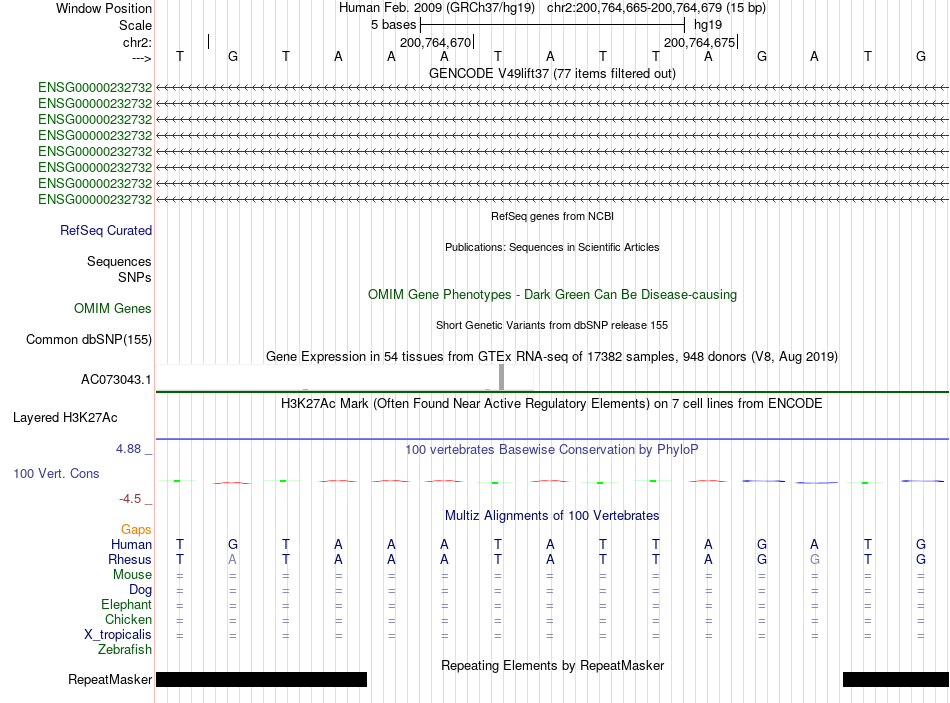
Task: Select the Elephant alignment row label
Action: coord(126,604)
